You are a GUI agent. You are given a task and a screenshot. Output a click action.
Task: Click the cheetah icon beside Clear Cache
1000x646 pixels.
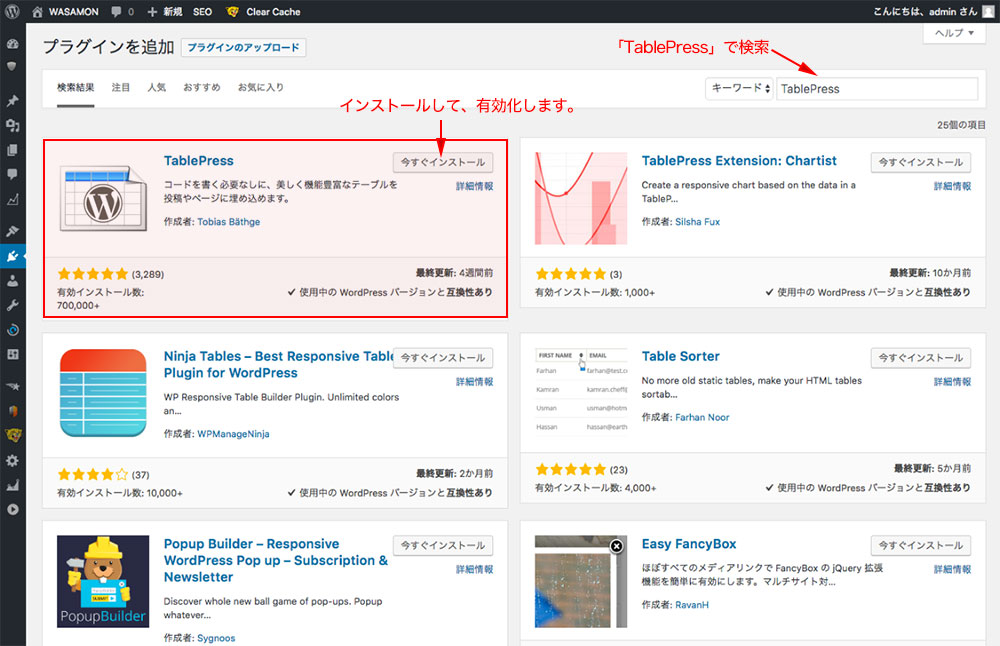click(x=233, y=11)
